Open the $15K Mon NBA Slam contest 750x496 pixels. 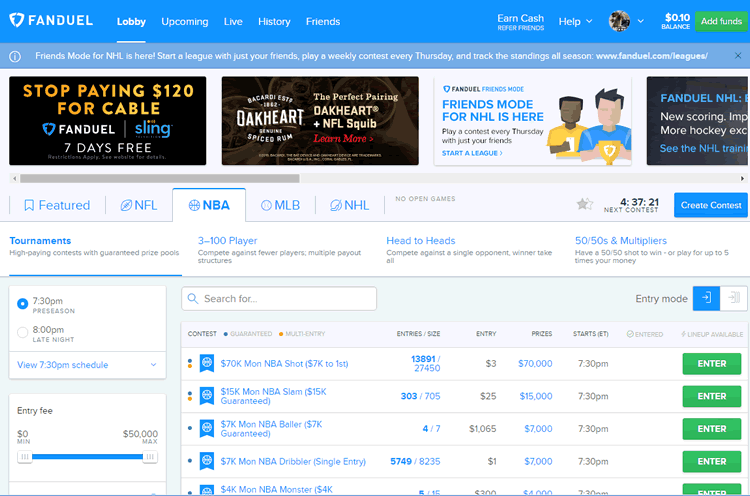pos(273,396)
